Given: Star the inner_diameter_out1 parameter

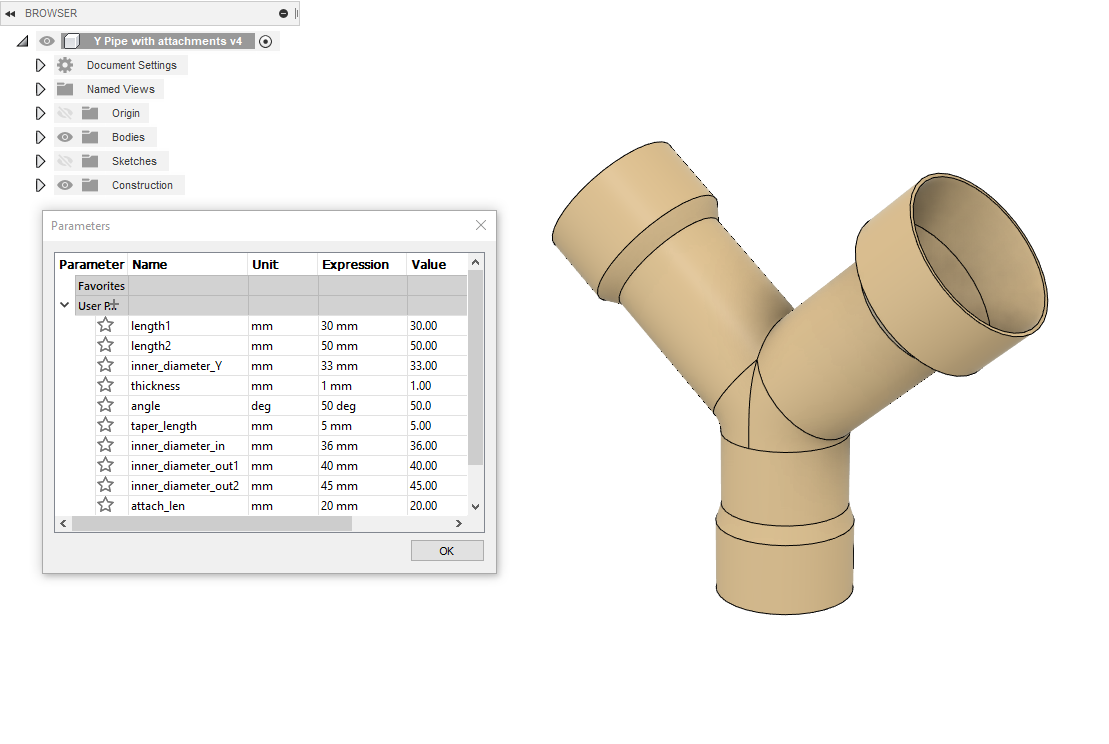Looking at the screenshot, I should (x=105, y=465).
